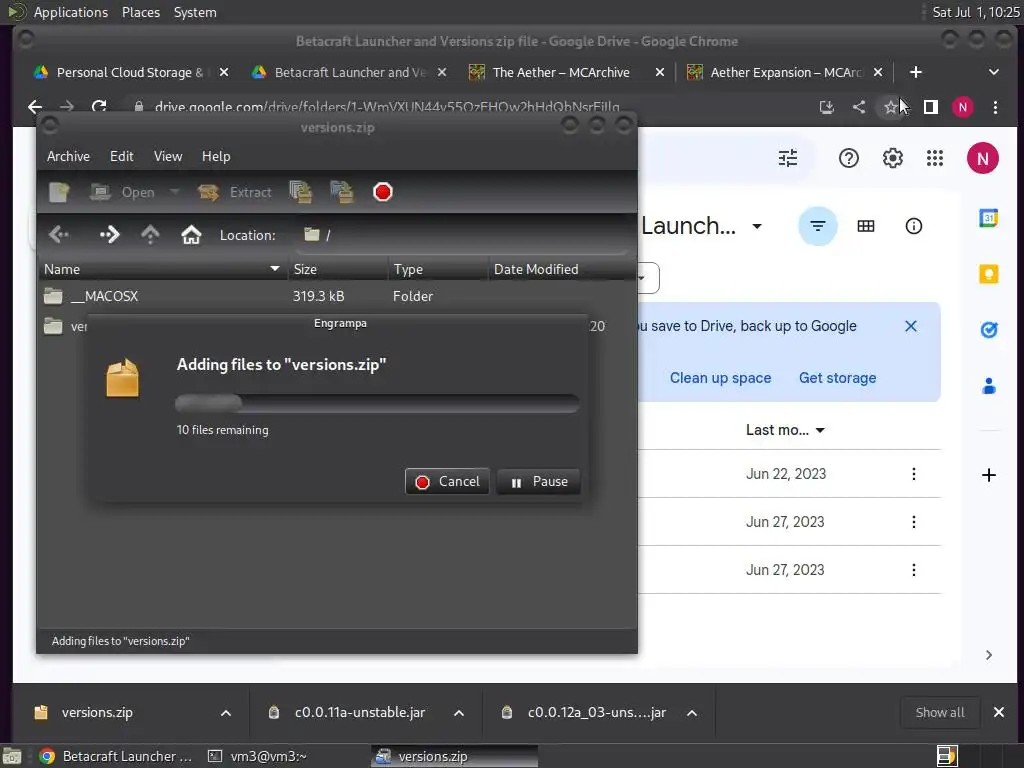This screenshot has height=768, width=1024.
Task: Sort by the Name column header
Action: [162, 269]
